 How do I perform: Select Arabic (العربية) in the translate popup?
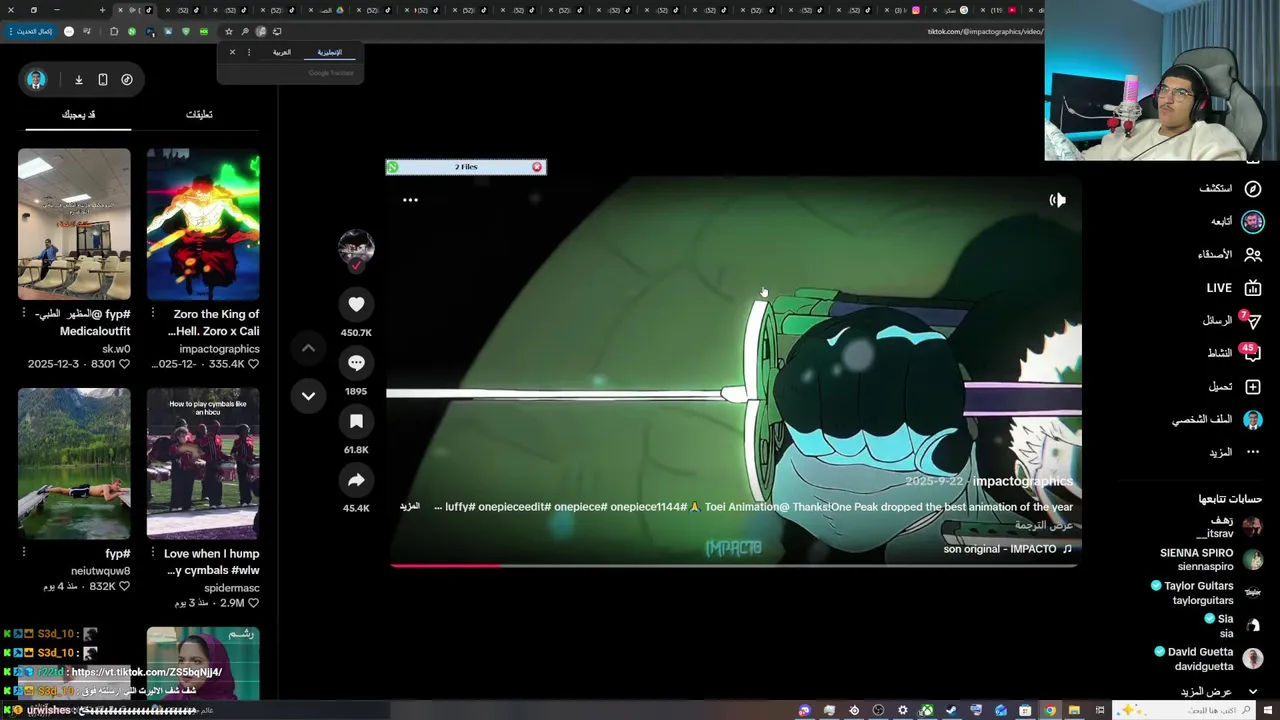[282, 52]
